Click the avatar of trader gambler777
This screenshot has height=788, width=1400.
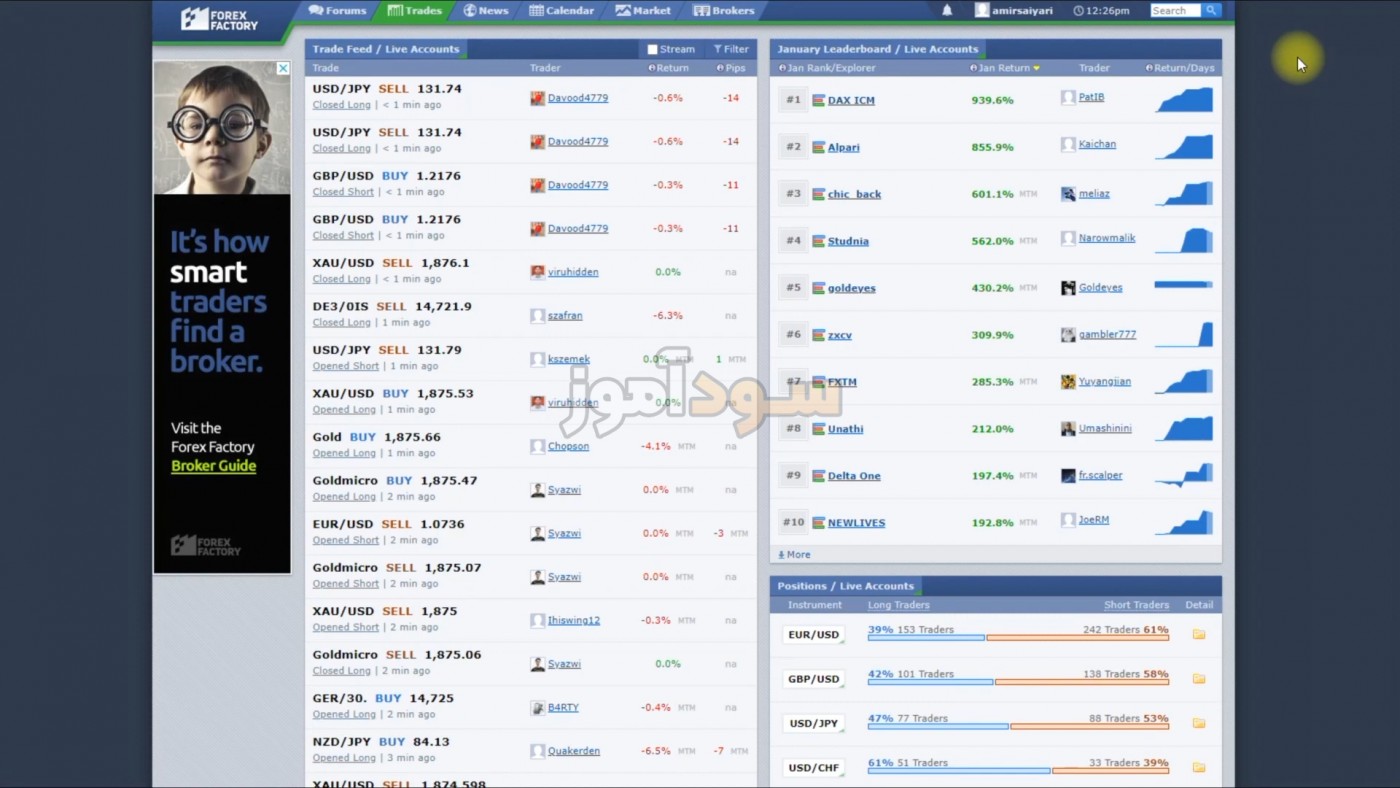point(1068,335)
